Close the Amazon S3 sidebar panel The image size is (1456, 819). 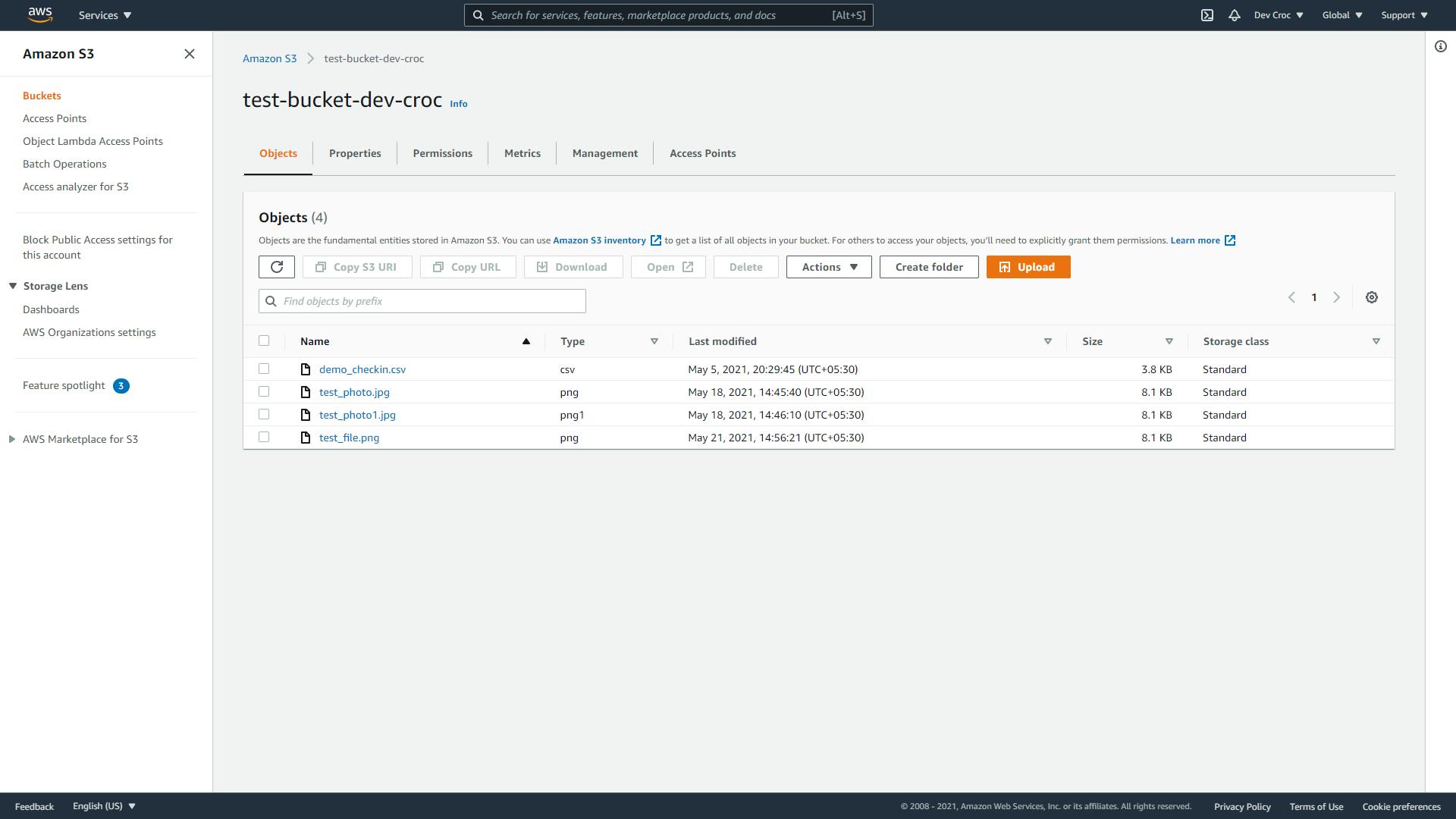(190, 54)
